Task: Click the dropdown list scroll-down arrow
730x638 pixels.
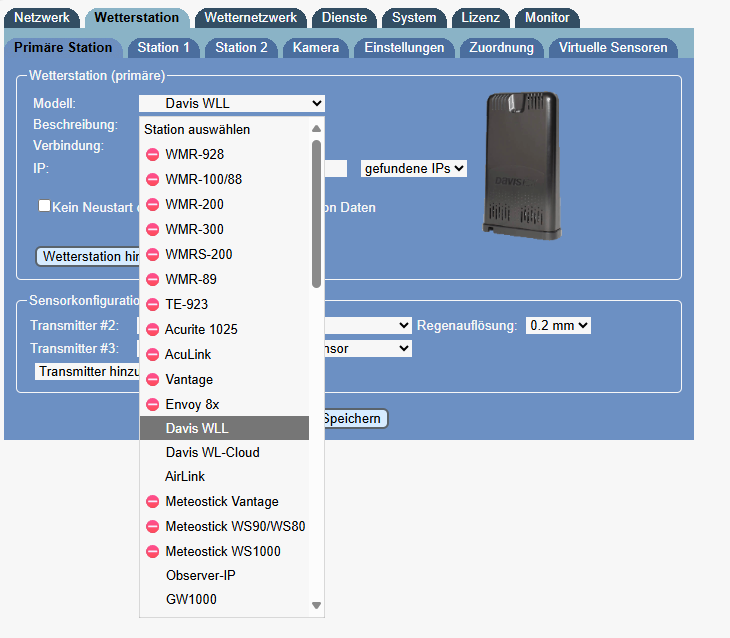Action: pyautogui.click(x=317, y=605)
